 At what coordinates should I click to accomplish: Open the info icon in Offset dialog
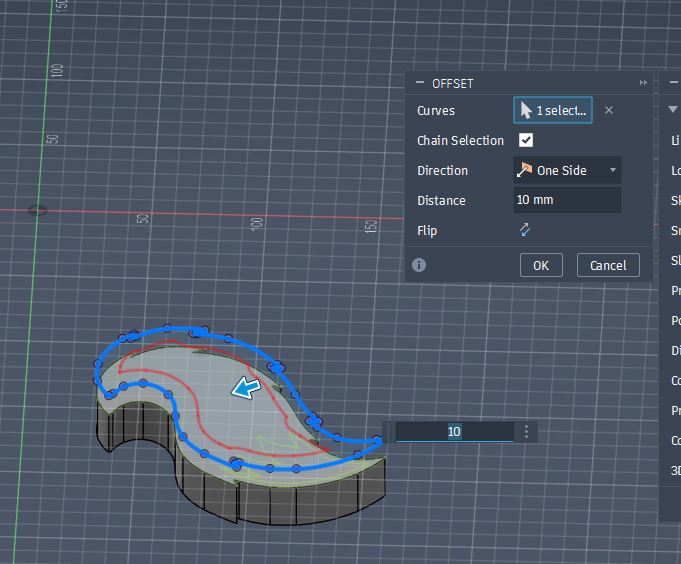tap(419, 265)
